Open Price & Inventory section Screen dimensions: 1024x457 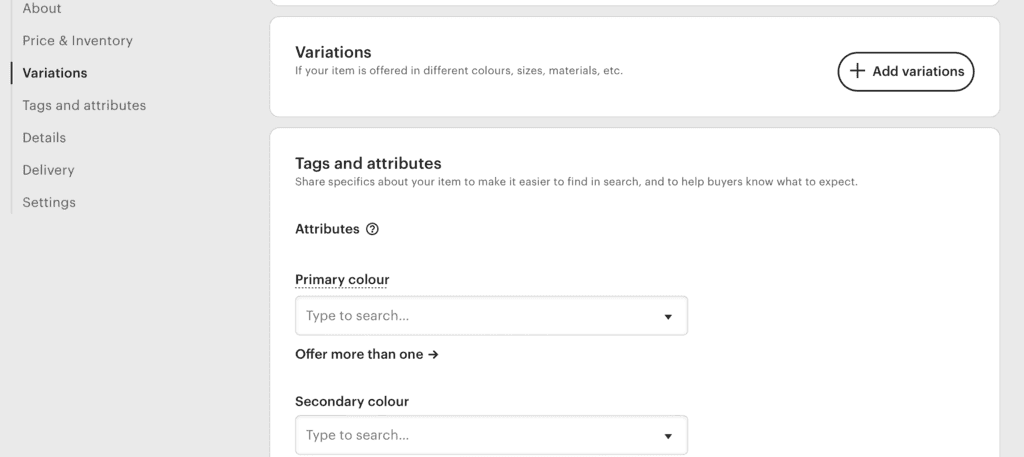click(x=77, y=41)
